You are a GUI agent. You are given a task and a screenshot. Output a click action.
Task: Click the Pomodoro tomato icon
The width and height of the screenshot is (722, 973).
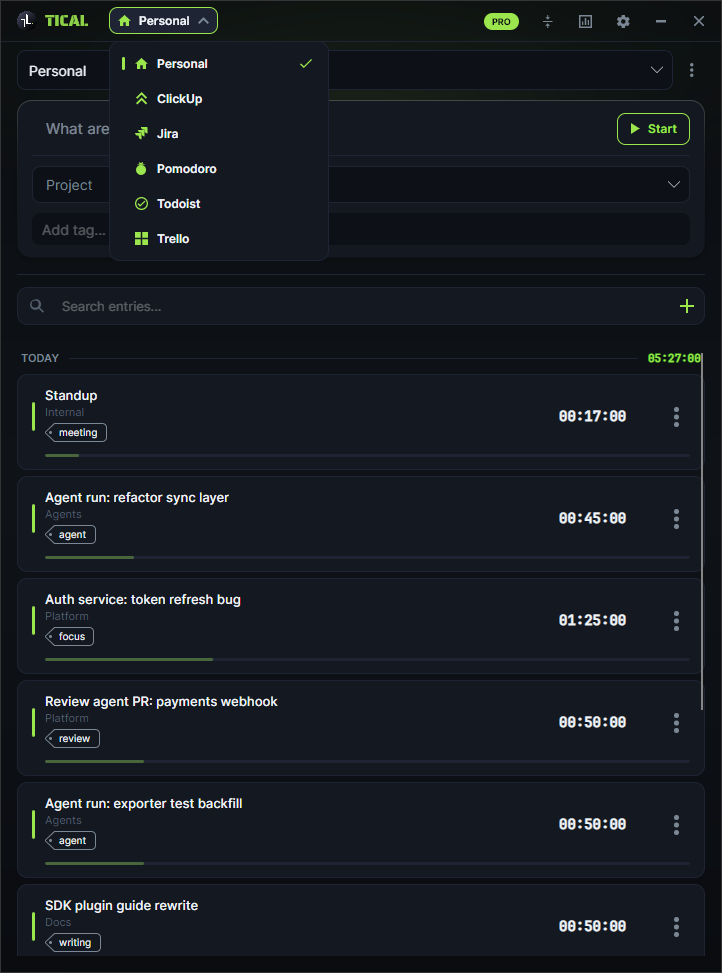pyautogui.click(x=141, y=169)
